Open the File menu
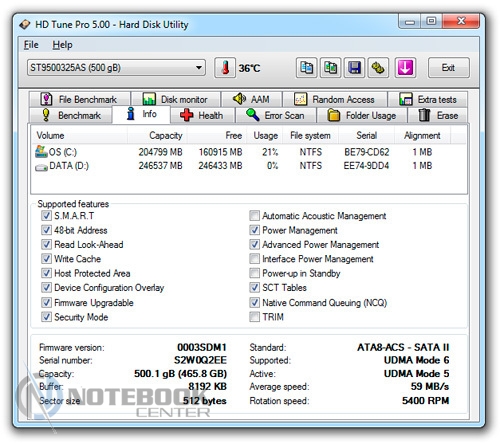The image size is (500, 444). tap(31, 45)
